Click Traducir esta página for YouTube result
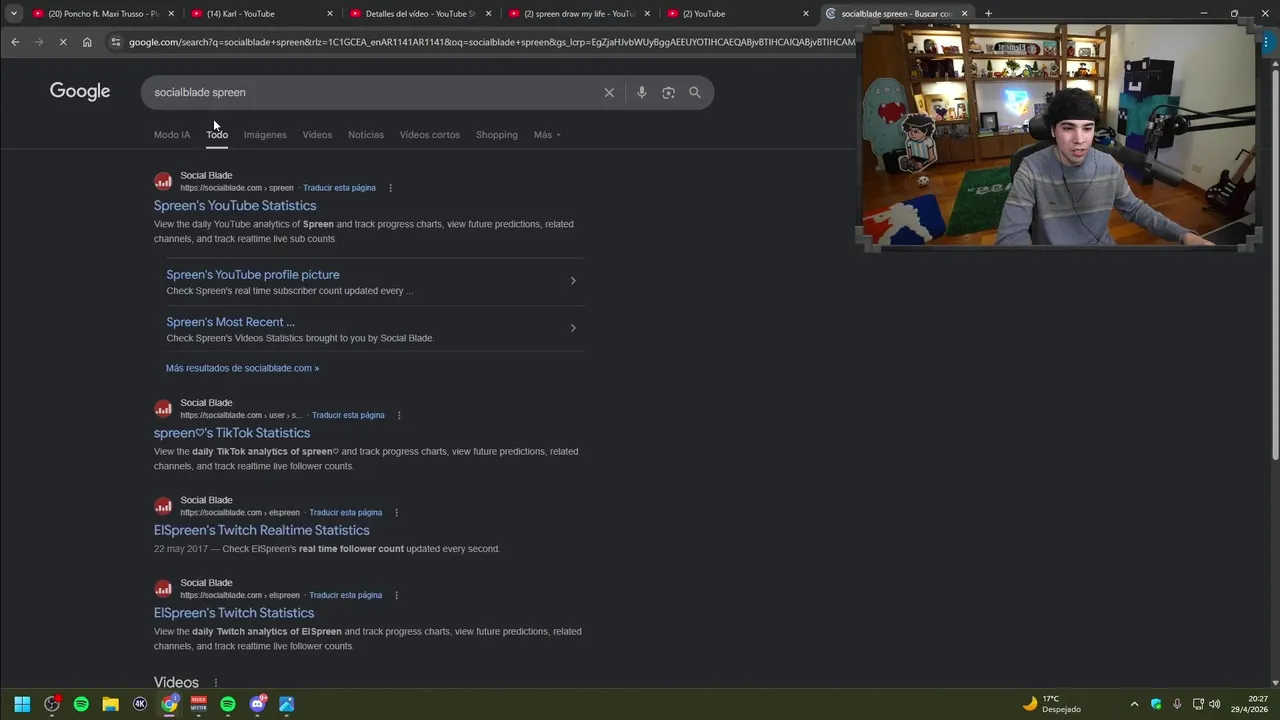 click(x=339, y=188)
